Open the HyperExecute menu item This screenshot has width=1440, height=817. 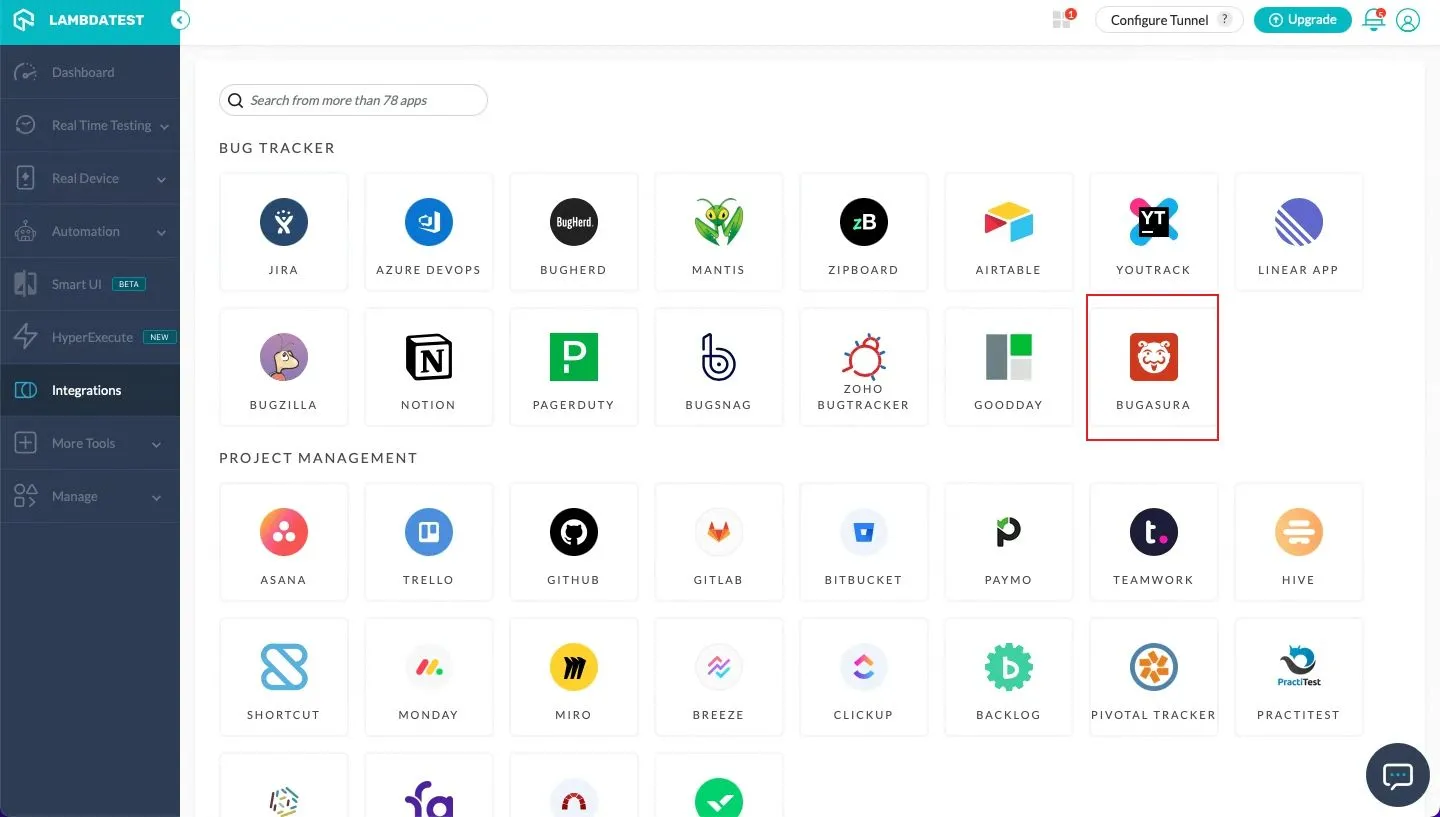(x=92, y=338)
